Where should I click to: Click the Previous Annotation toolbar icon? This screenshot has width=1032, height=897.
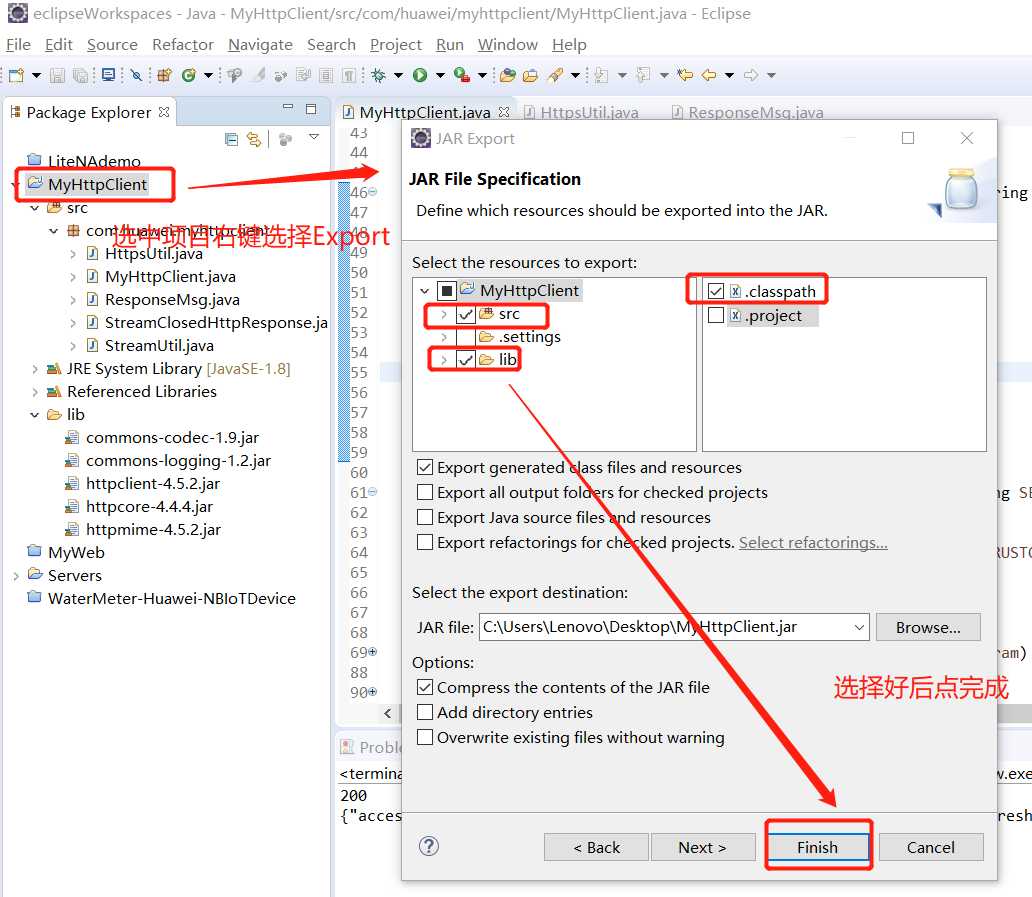tap(643, 75)
